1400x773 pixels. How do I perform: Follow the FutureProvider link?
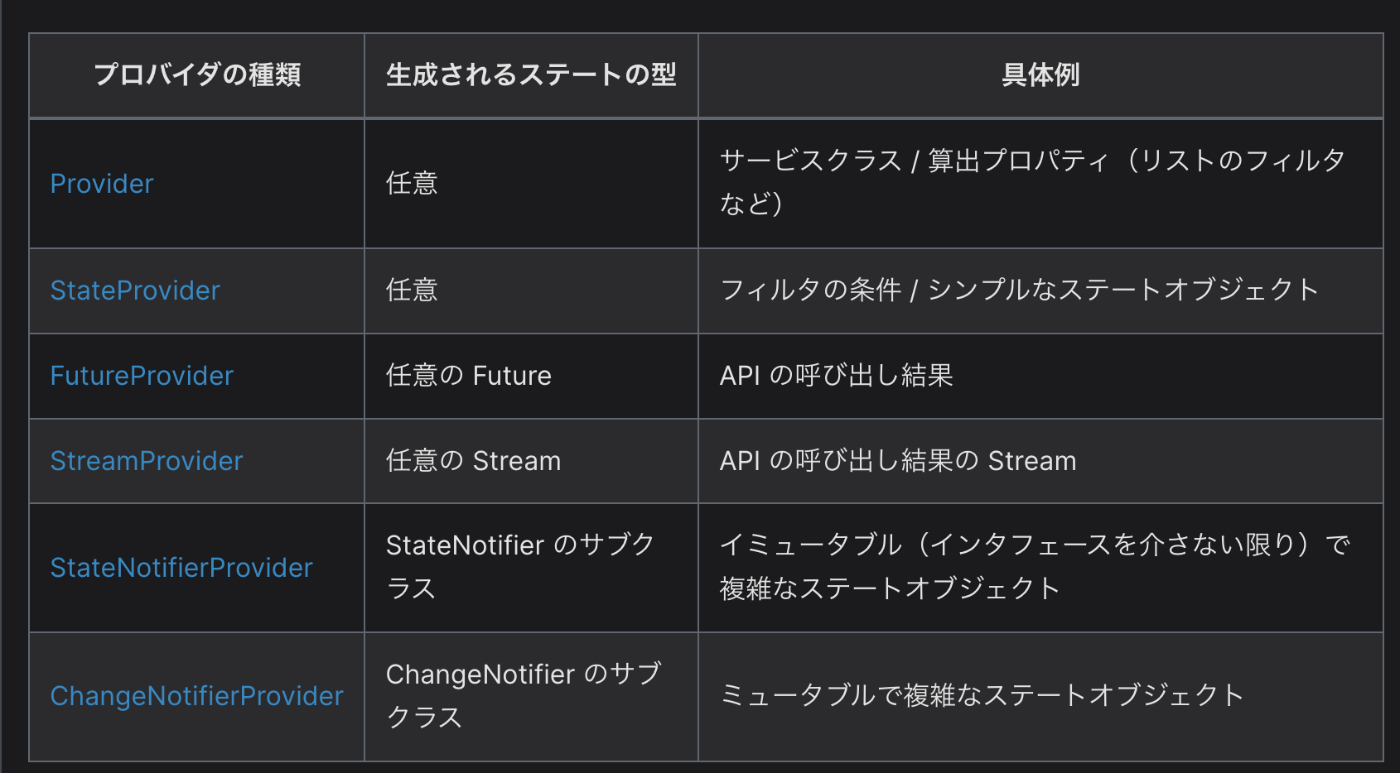pyautogui.click(x=142, y=376)
